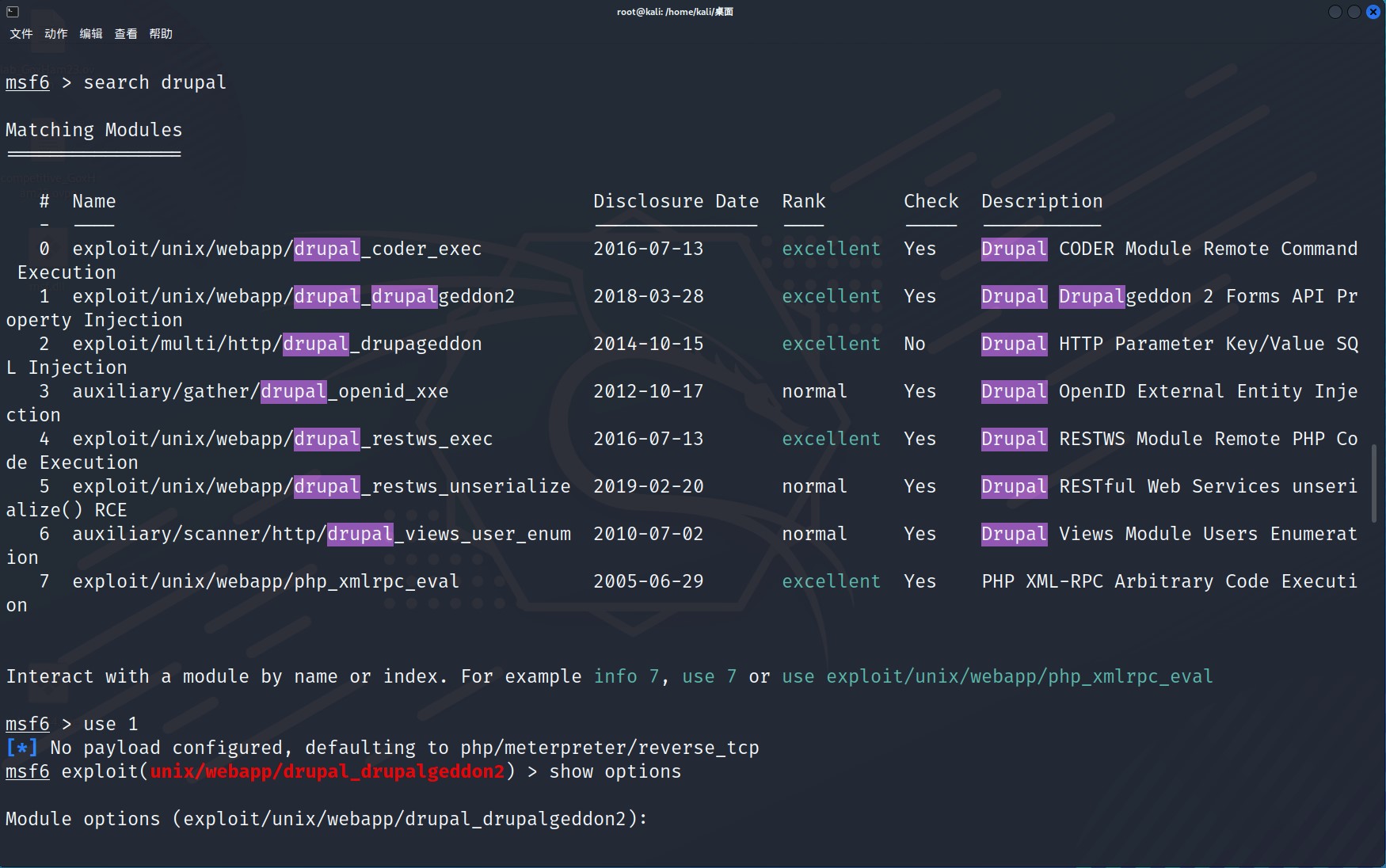Screen dimensions: 1386x868
Task: Click the 'Matching Modules' heading
Action: (x=94, y=130)
